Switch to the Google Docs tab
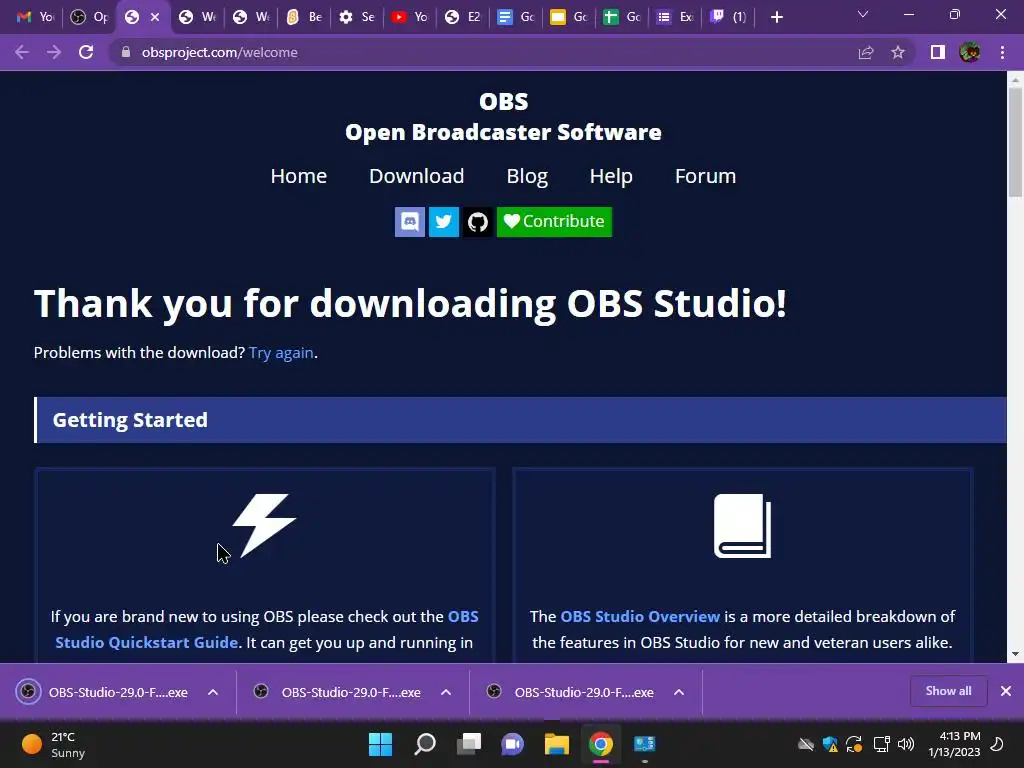Screen dimensions: 1024x768 coord(516,17)
